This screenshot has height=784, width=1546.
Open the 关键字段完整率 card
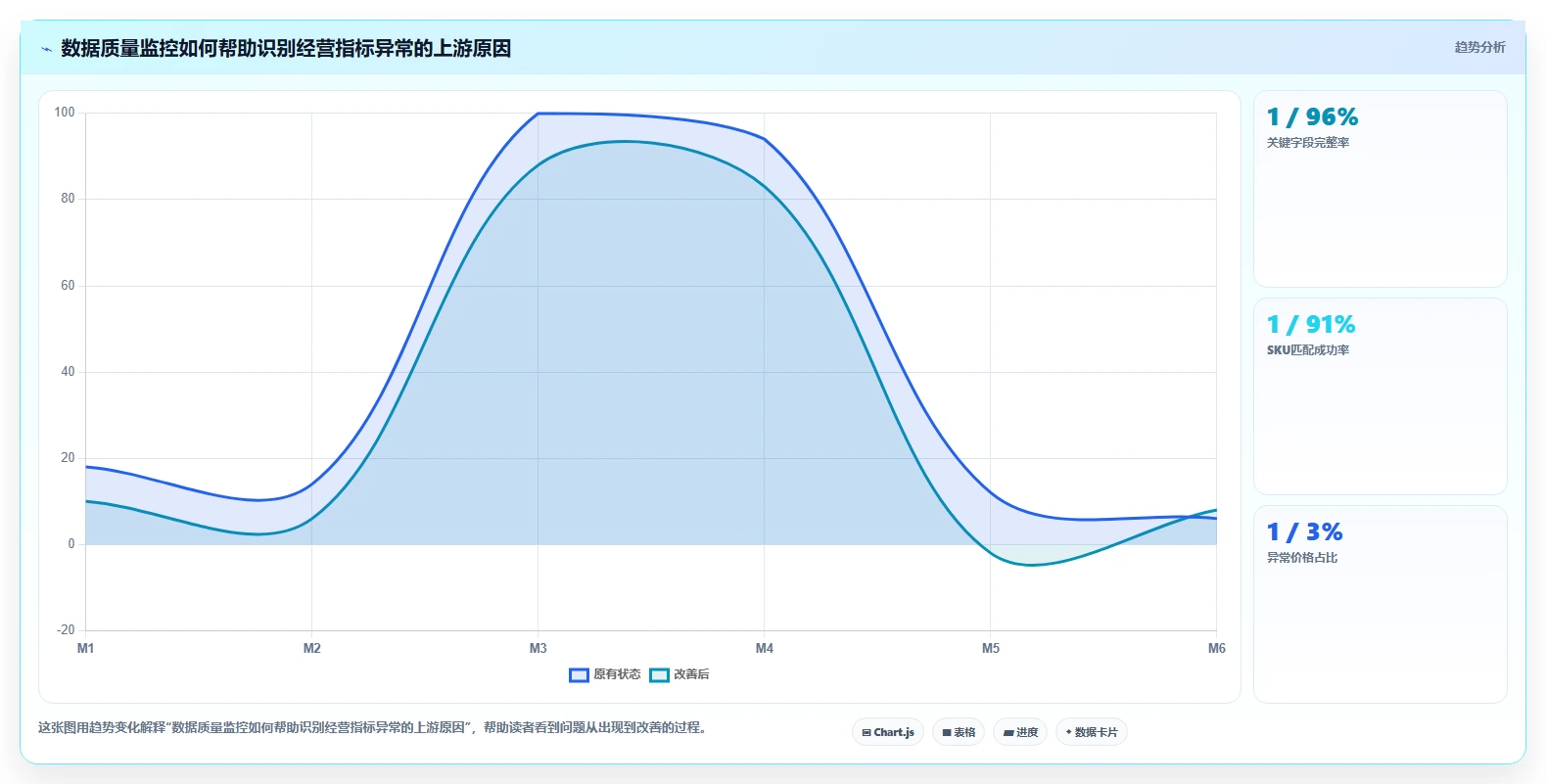click(x=1380, y=189)
